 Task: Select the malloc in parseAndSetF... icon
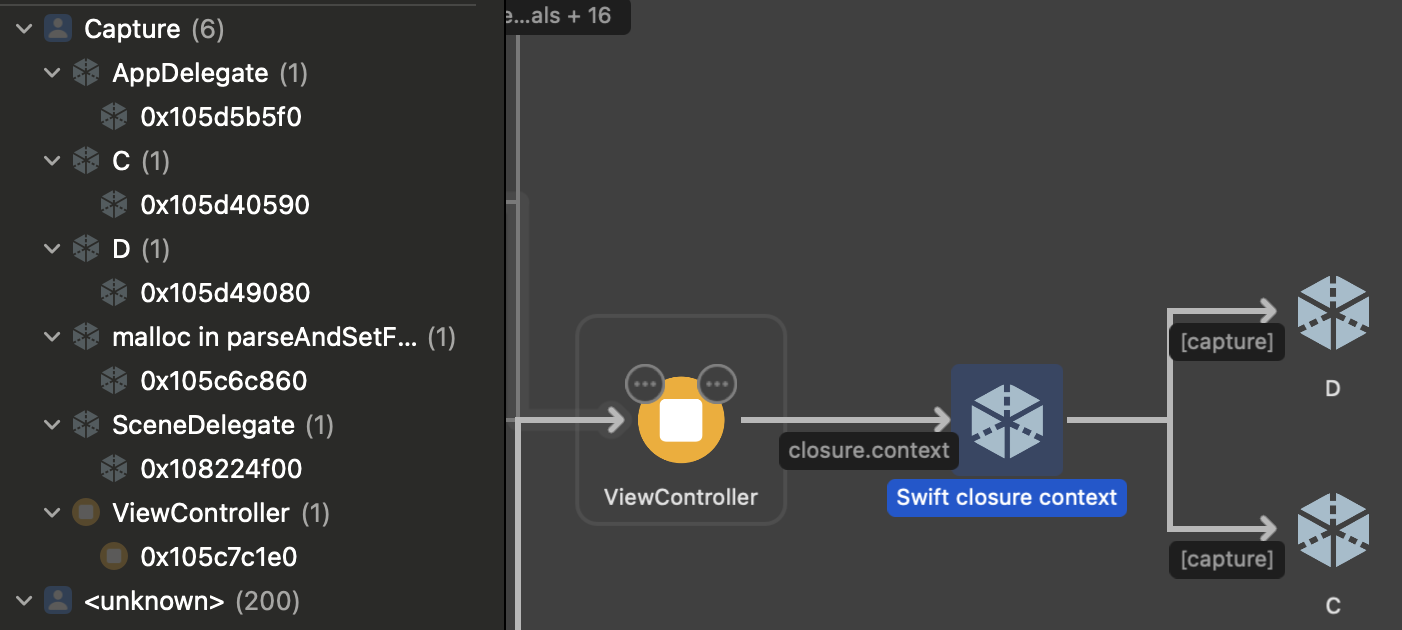[85, 336]
